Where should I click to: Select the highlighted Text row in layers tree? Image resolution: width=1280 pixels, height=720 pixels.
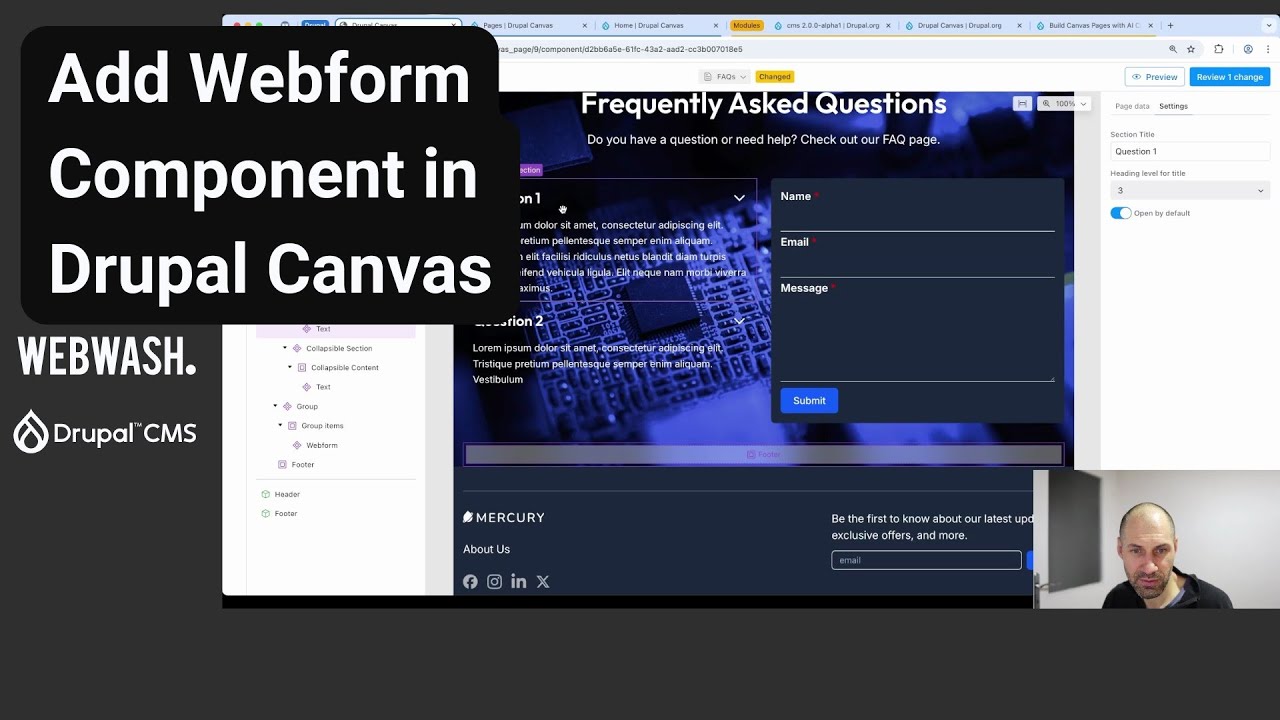point(336,329)
